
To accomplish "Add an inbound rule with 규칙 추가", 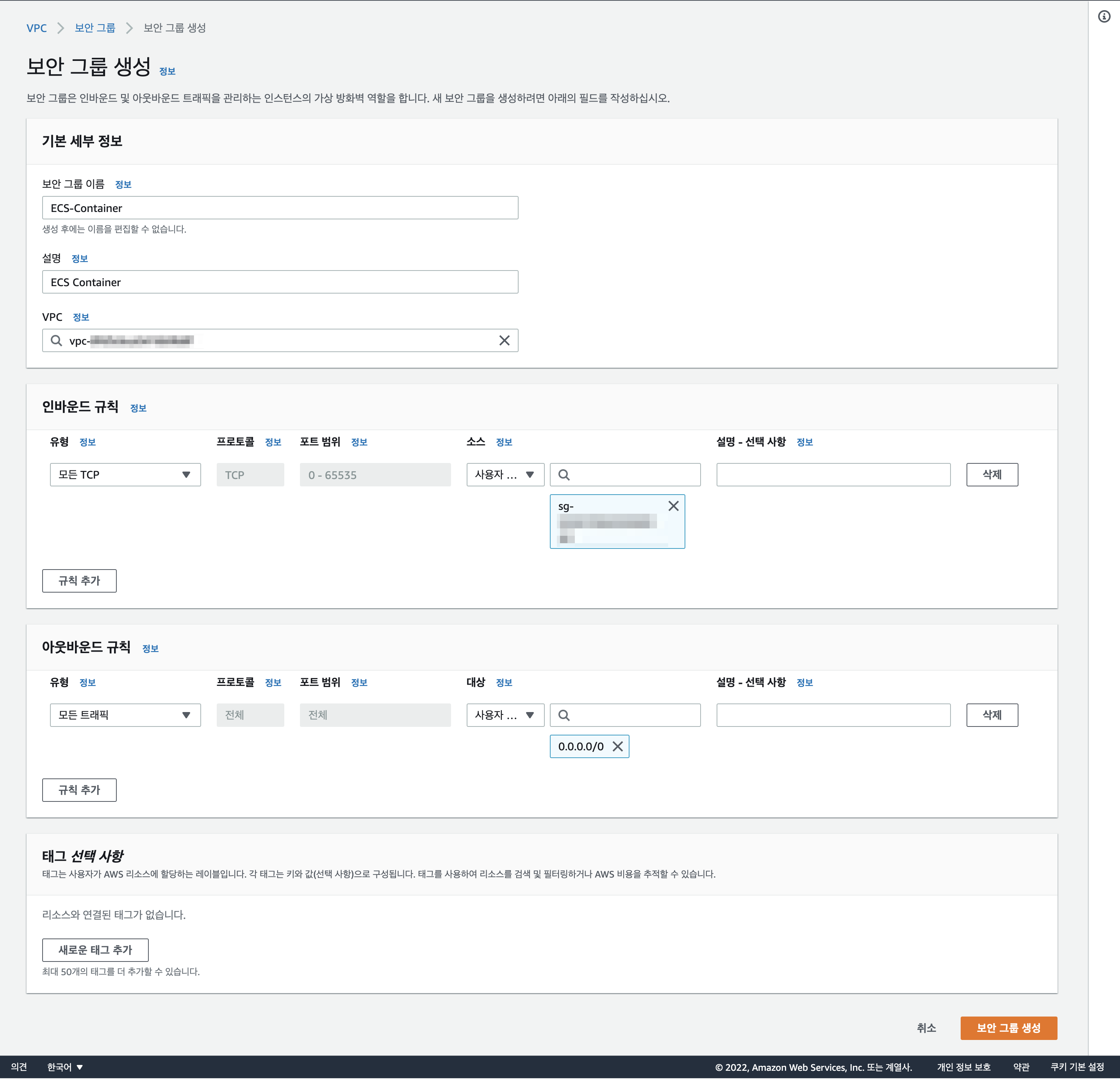I will (x=79, y=581).
